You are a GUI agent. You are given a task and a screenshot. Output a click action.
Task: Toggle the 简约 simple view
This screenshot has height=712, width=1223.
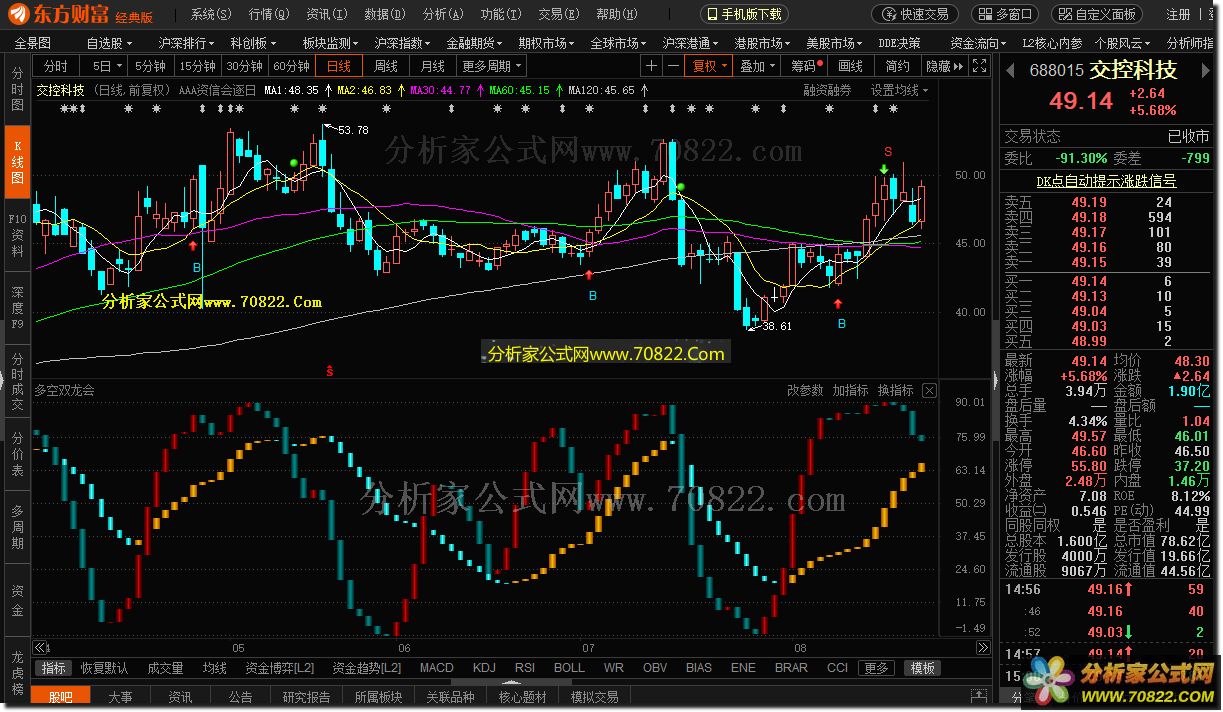(x=897, y=66)
